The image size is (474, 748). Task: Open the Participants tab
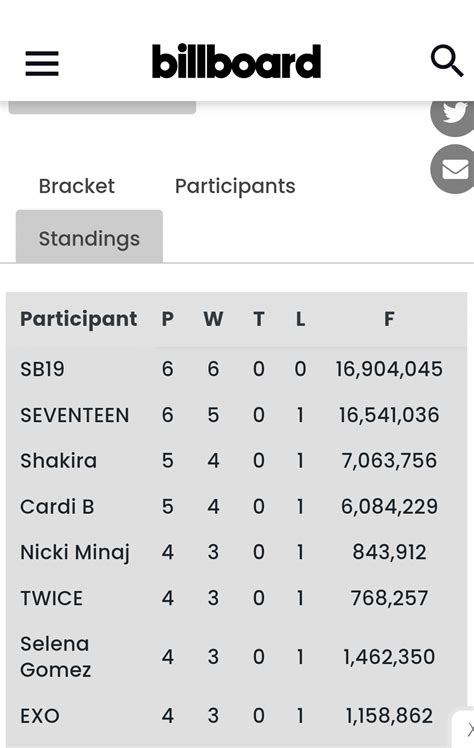click(x=235, y=186)
